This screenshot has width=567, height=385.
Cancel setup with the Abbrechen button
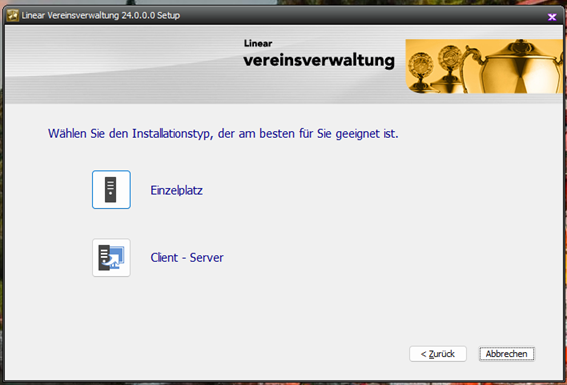click(x=506, y=354)
